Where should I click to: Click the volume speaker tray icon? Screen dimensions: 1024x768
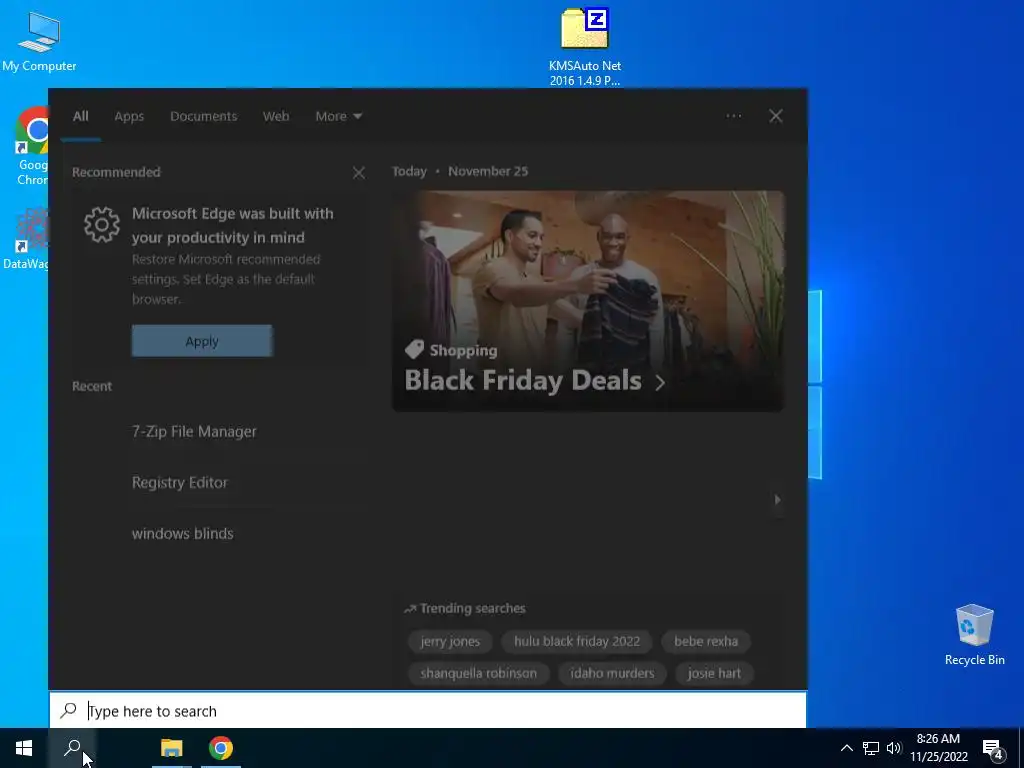(x=894, y=748)
